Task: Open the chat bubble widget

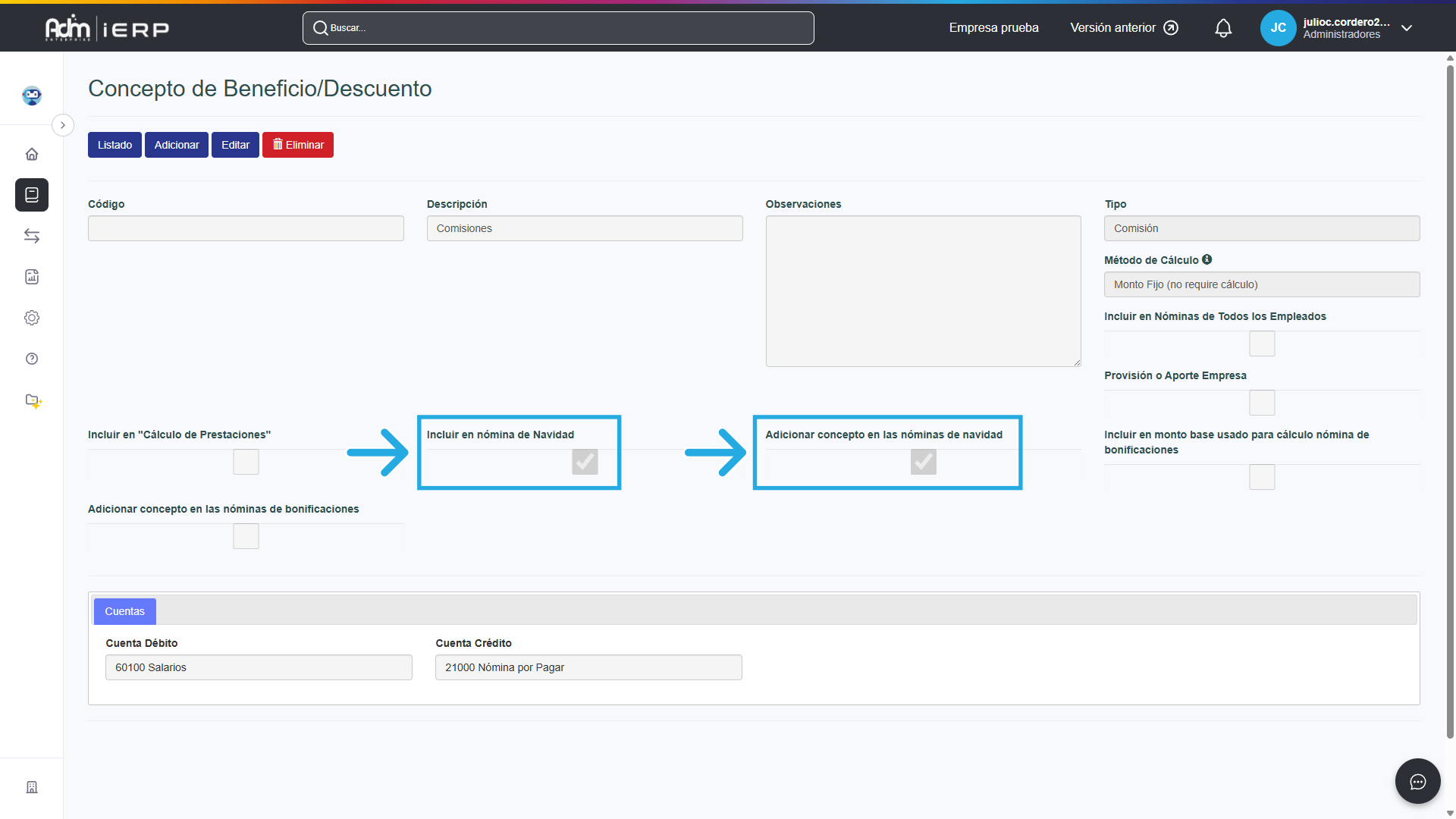Action: [x=1417, y=782]
